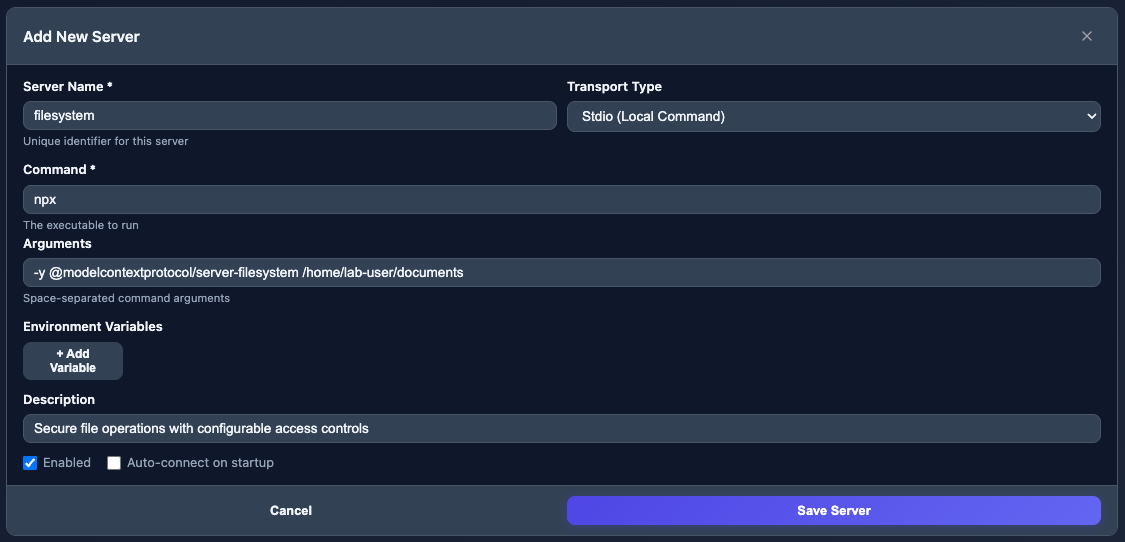Image resolution: width=1125 pixels, height=542 pixels.
Task: Click the 'Command *' field label
Action: 59,170
